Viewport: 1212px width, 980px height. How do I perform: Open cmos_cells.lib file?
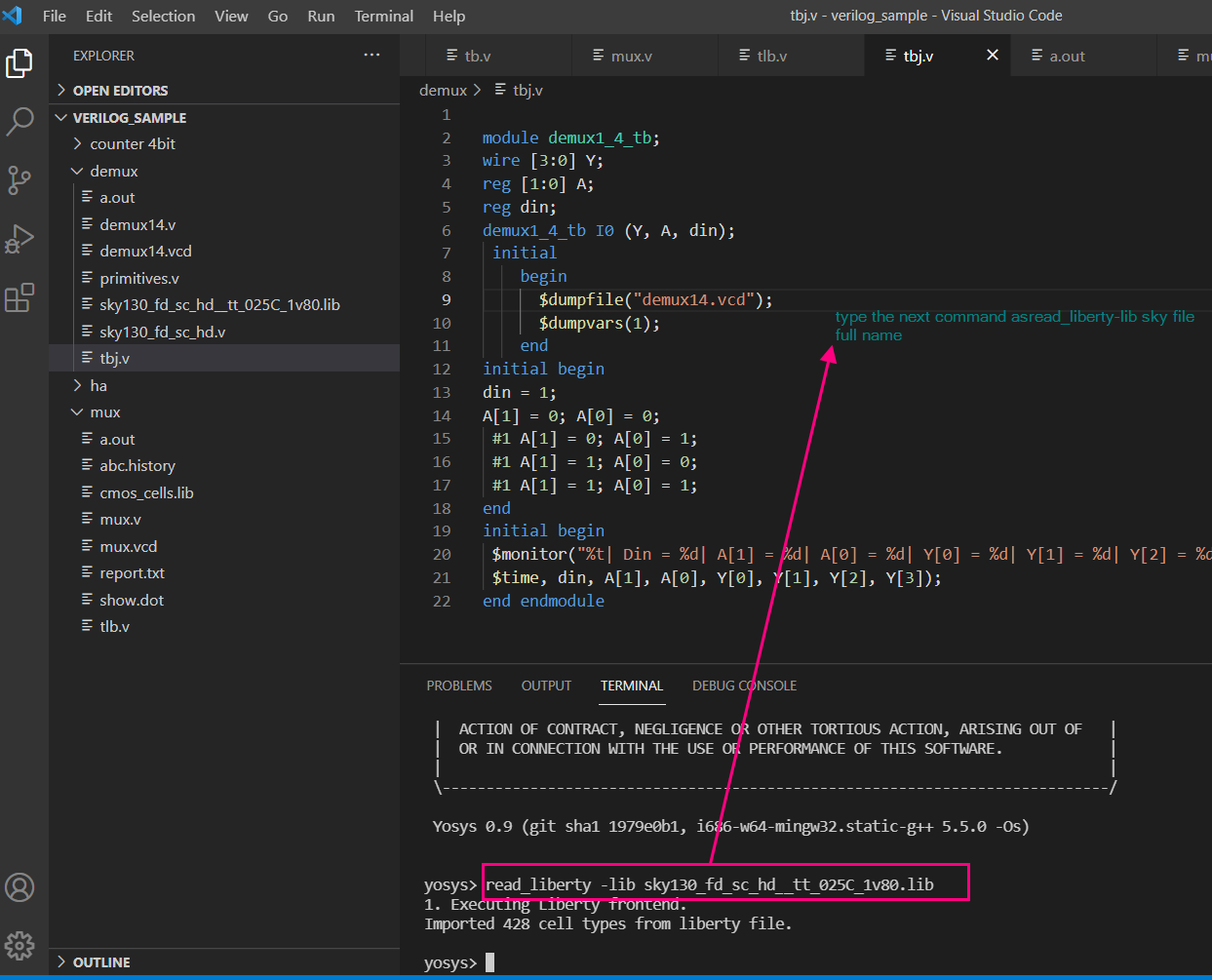click(x=224, y=492)
